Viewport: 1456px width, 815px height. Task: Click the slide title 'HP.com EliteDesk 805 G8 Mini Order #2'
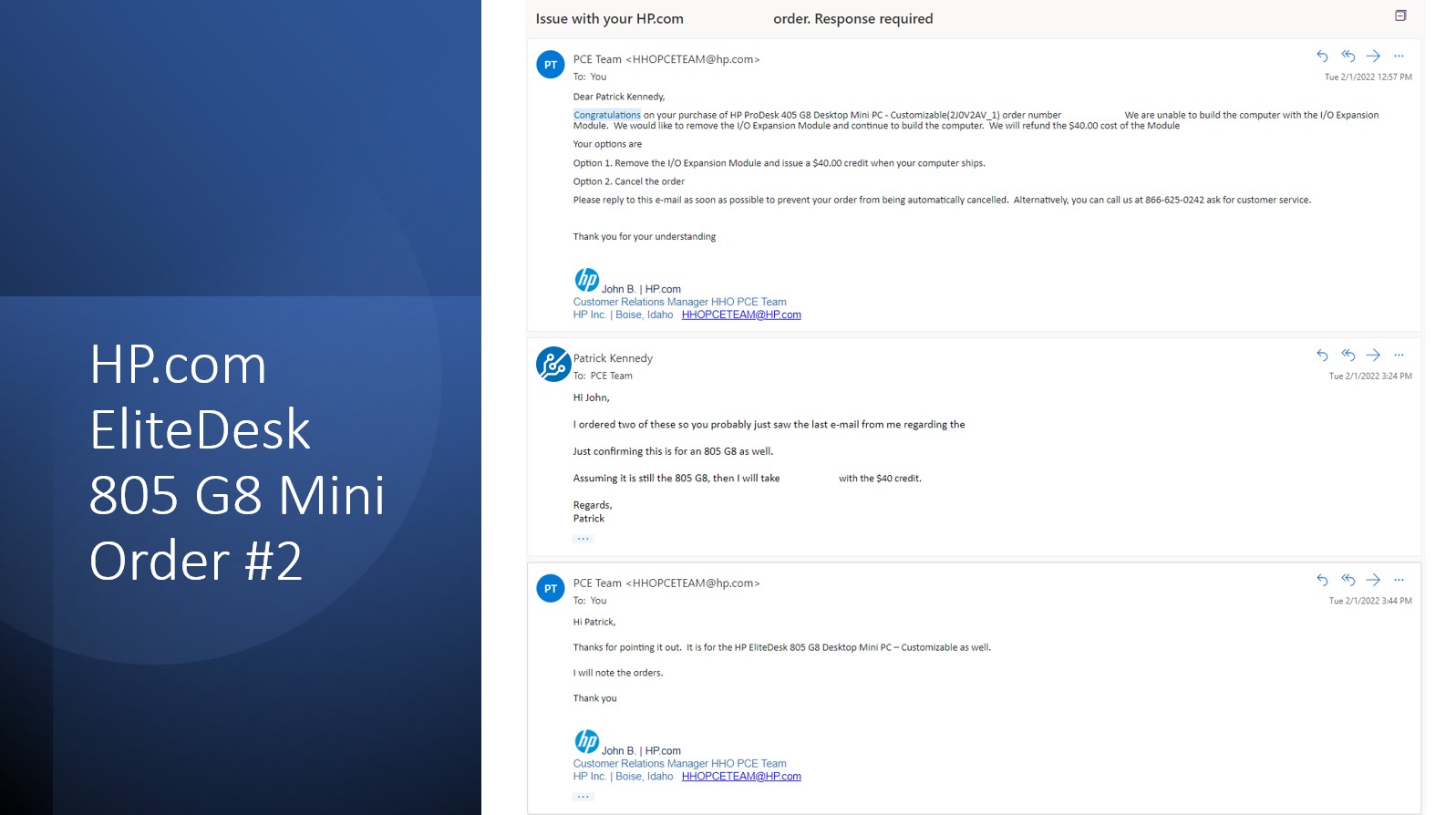tap(237, 462)
